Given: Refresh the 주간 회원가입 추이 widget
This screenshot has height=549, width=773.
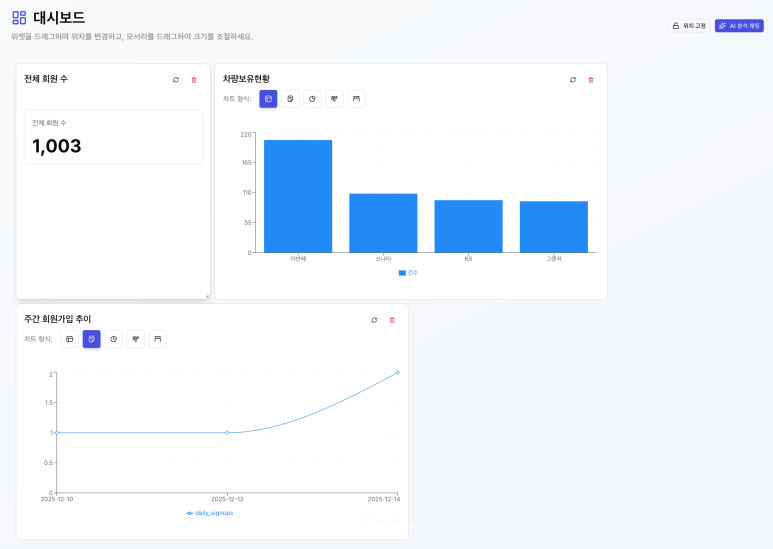Looking at the screenshot, I should click(x=374, y=320).
